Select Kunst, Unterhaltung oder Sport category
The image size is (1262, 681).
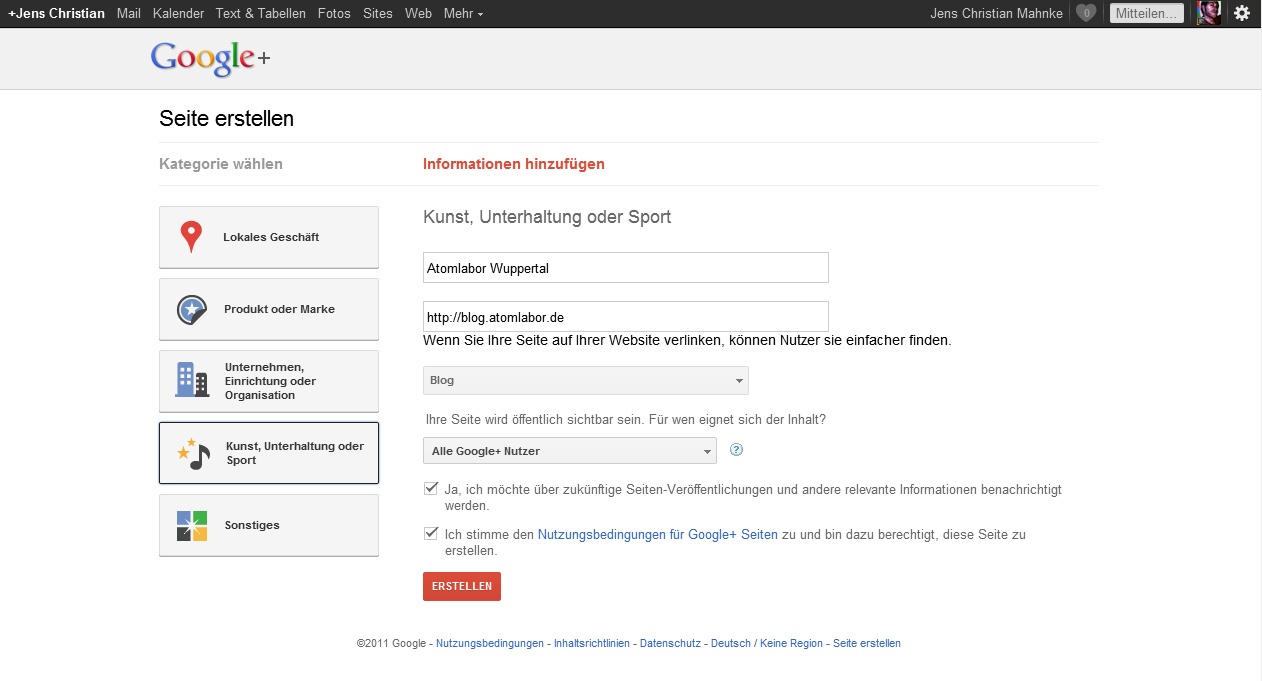269,453
